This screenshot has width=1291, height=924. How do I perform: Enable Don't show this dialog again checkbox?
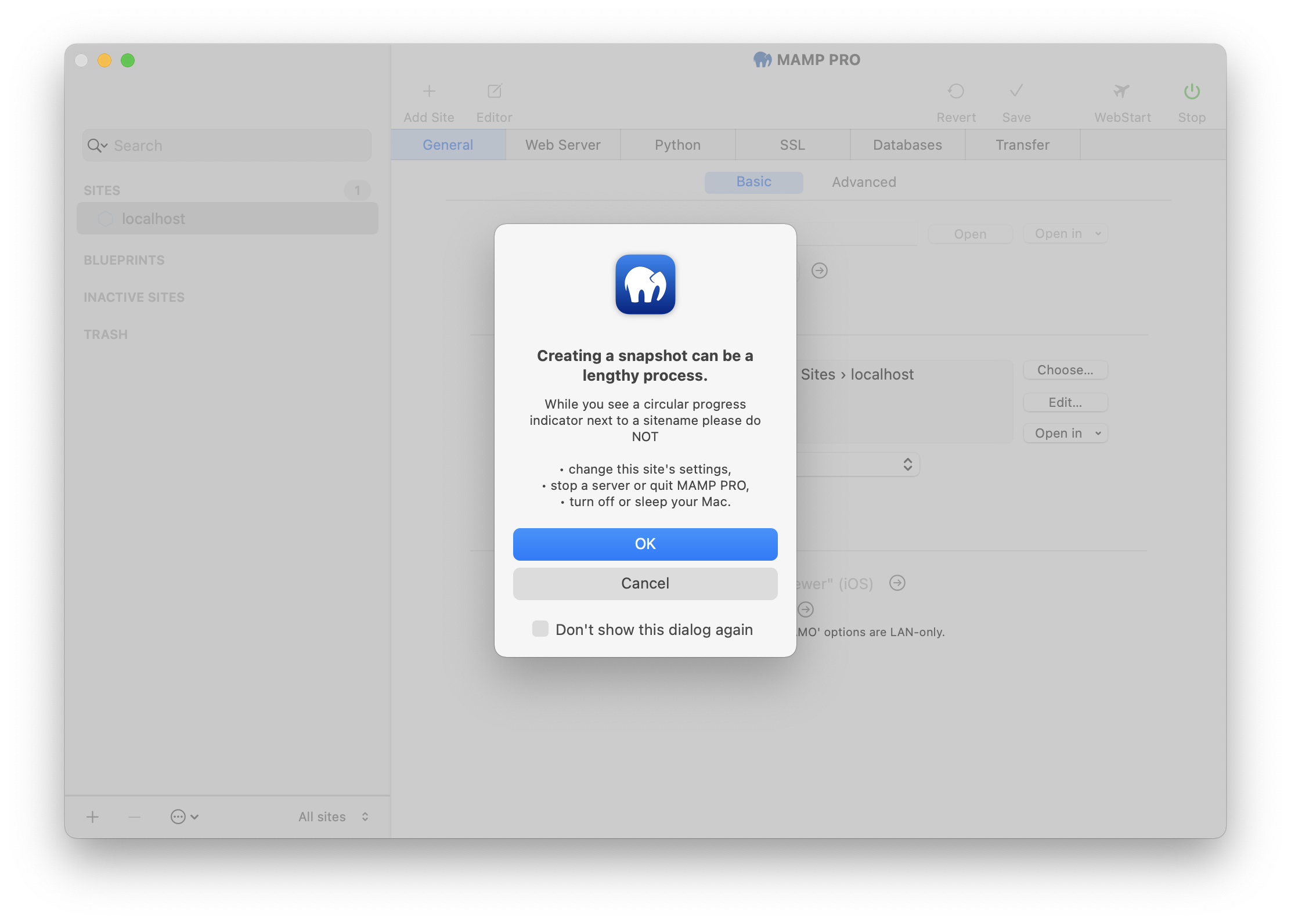[540, 629]
